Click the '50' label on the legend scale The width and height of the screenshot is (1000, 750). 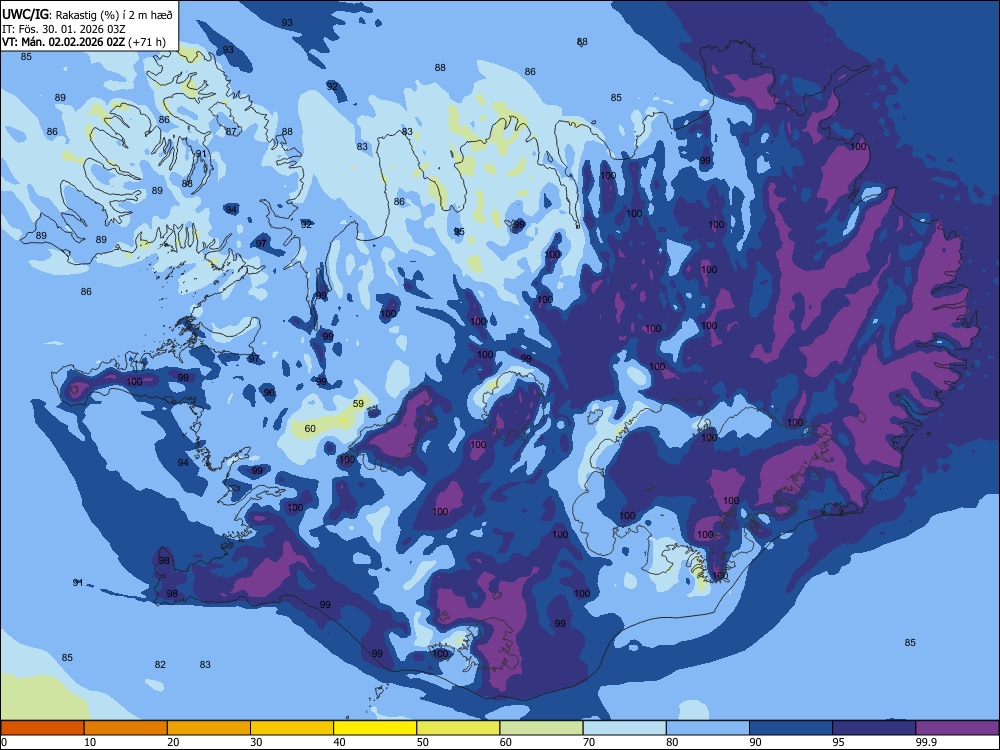click(x=423, y=742)
